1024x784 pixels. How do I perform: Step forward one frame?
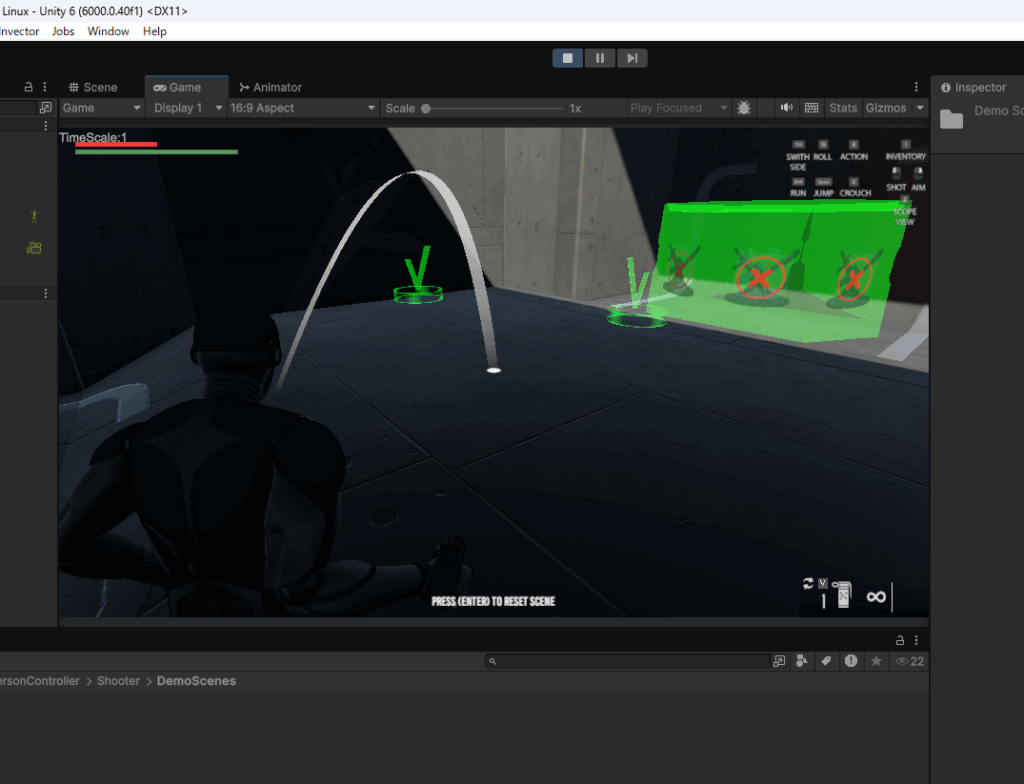pos(631,58)
